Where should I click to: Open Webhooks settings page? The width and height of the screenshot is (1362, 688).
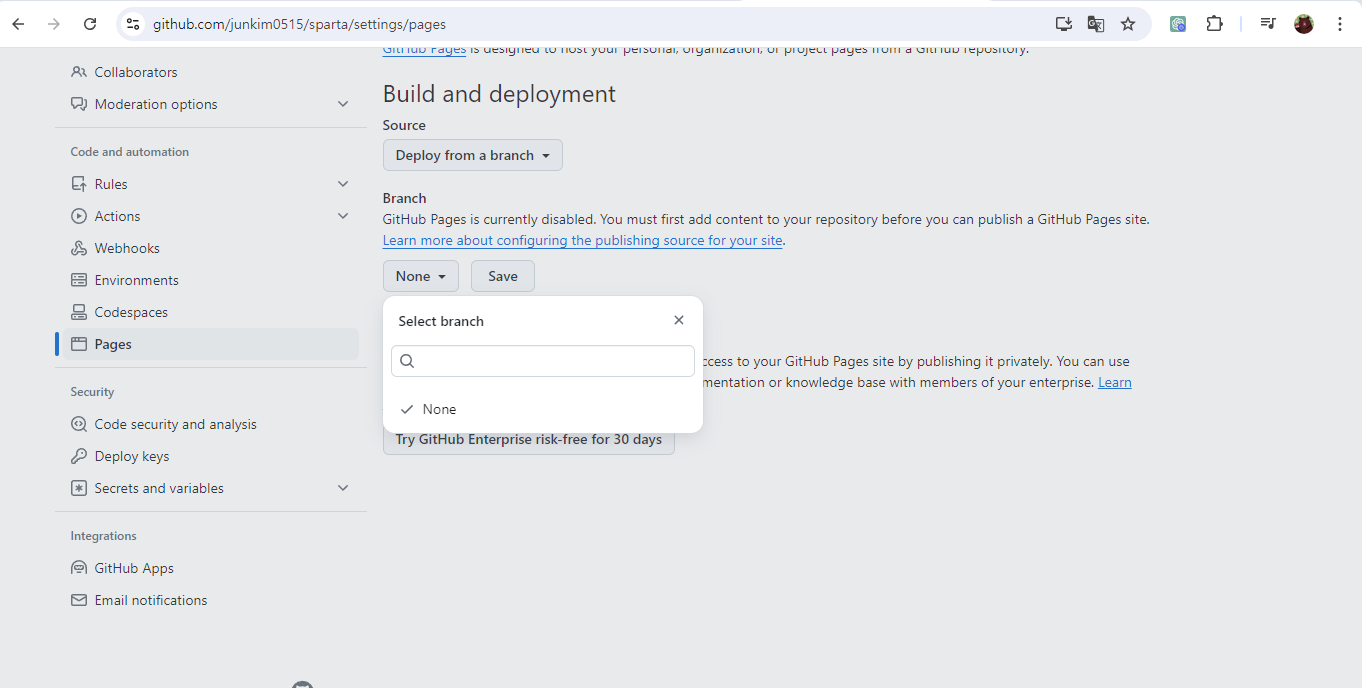tap(127, 248)
